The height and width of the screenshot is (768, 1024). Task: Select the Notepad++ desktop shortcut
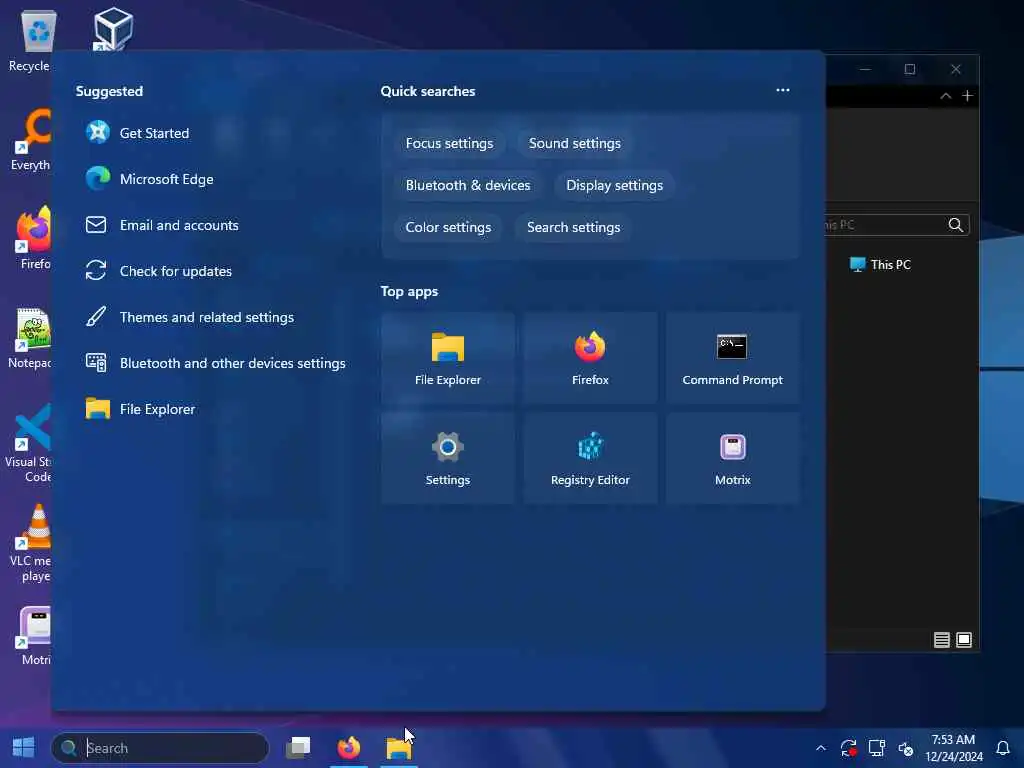[x=30, y=338]
